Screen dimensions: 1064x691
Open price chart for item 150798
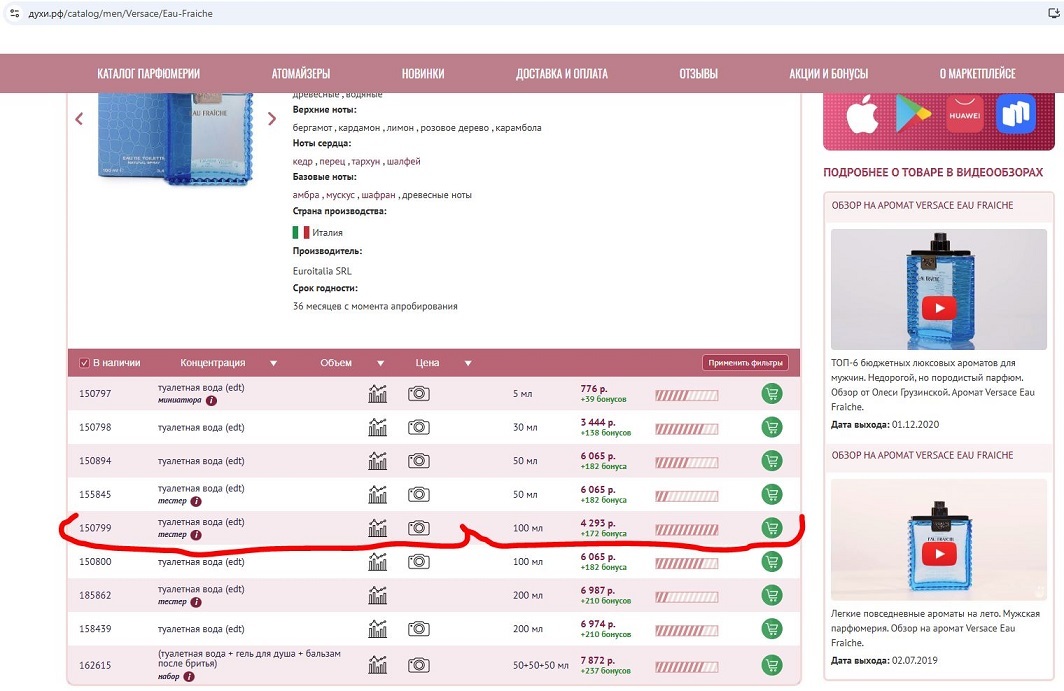tap(377, 427)
